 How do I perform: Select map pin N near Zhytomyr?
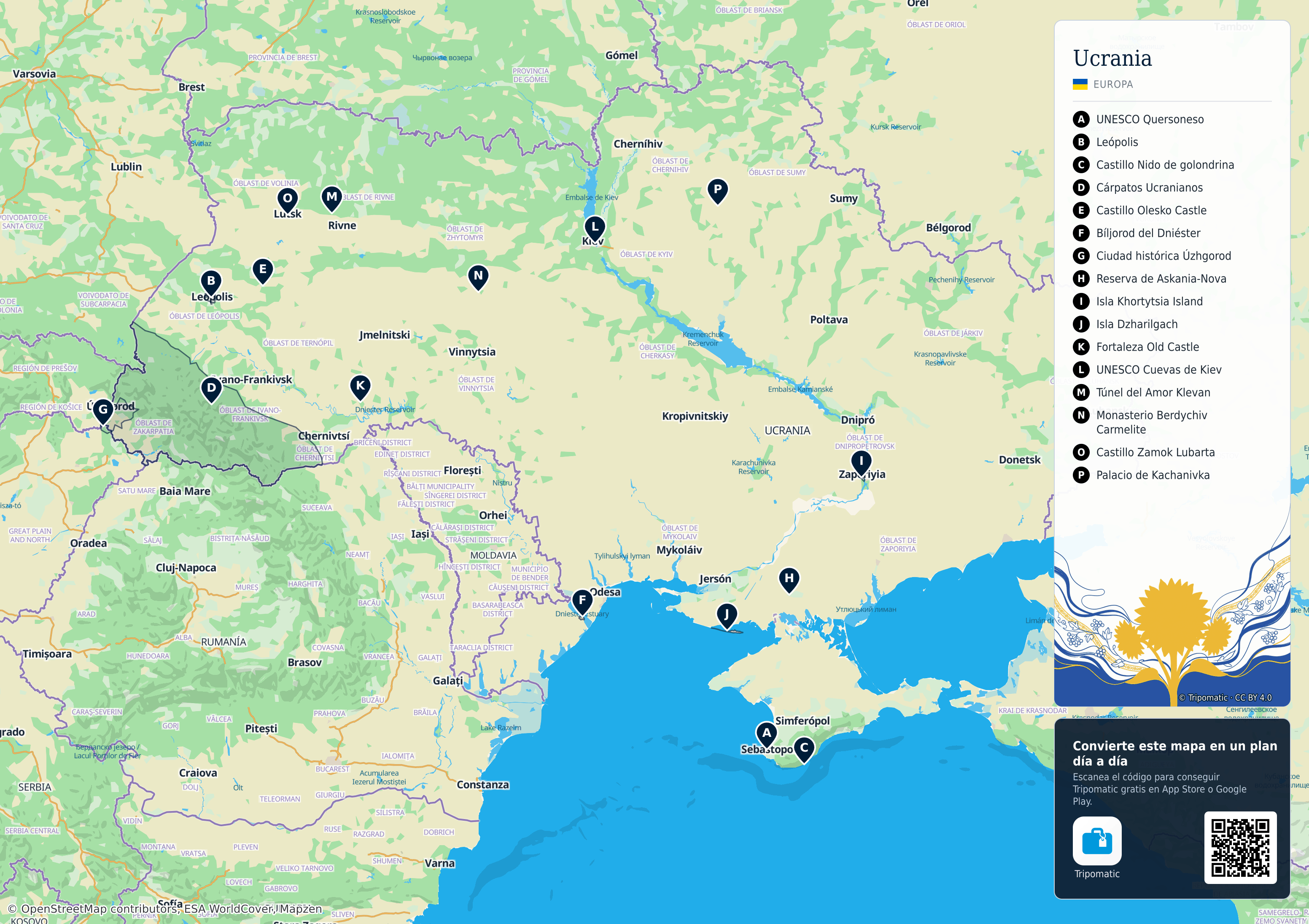tap(478, 278)
